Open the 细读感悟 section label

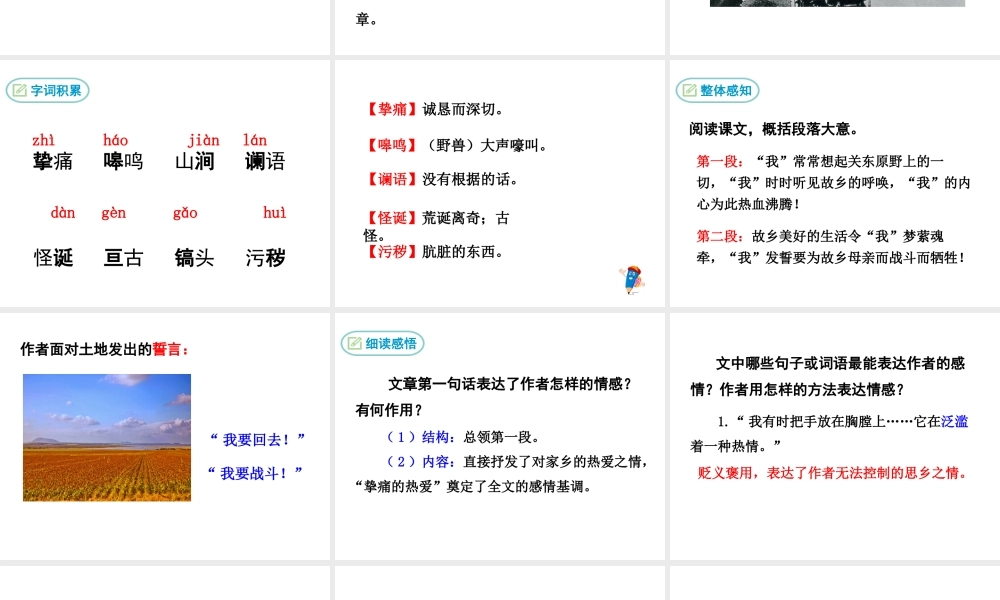pyautogui.click(x=383, y=344)
